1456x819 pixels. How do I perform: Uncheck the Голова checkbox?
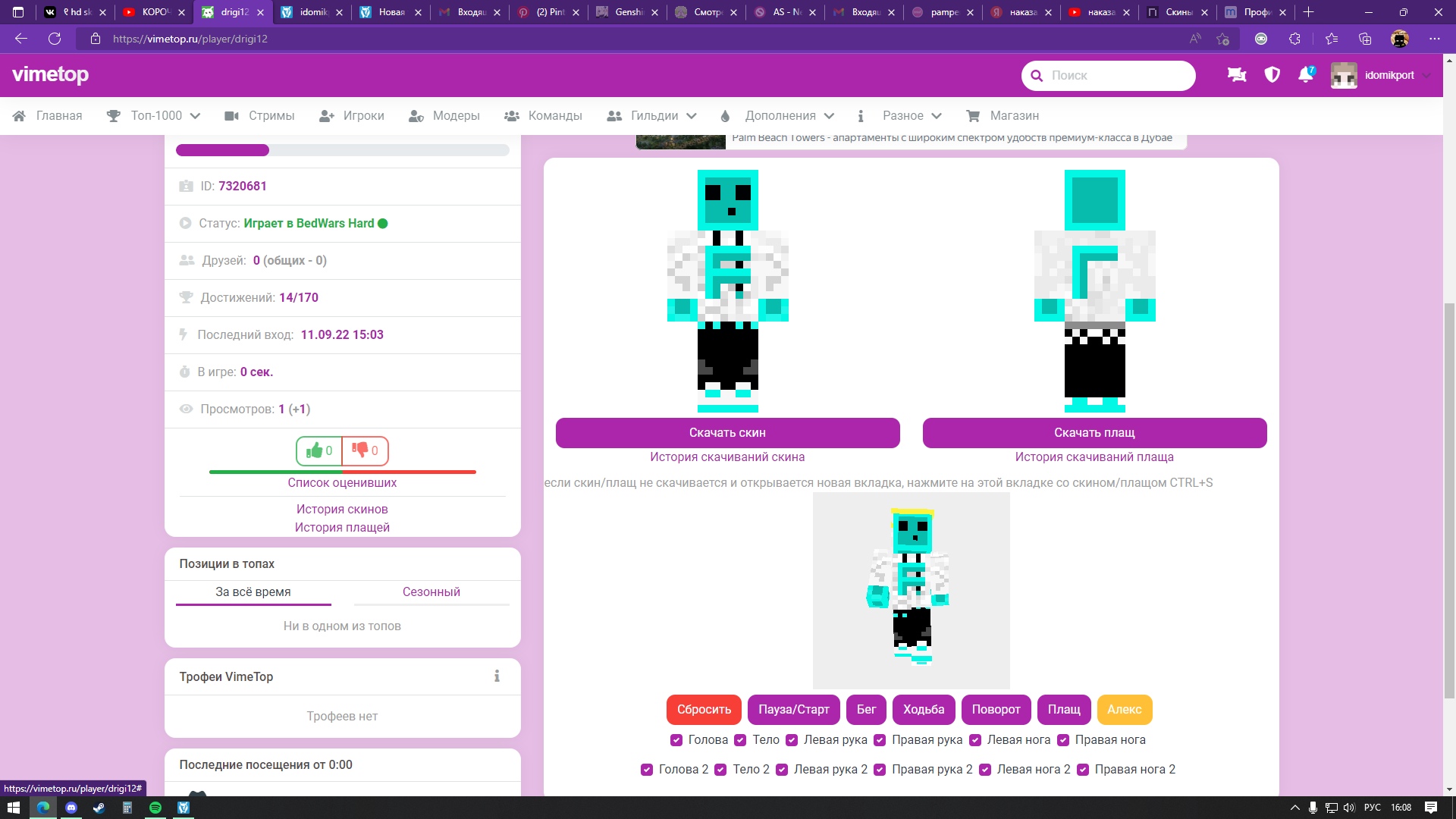pyautogui.click(x=676, y=740)
